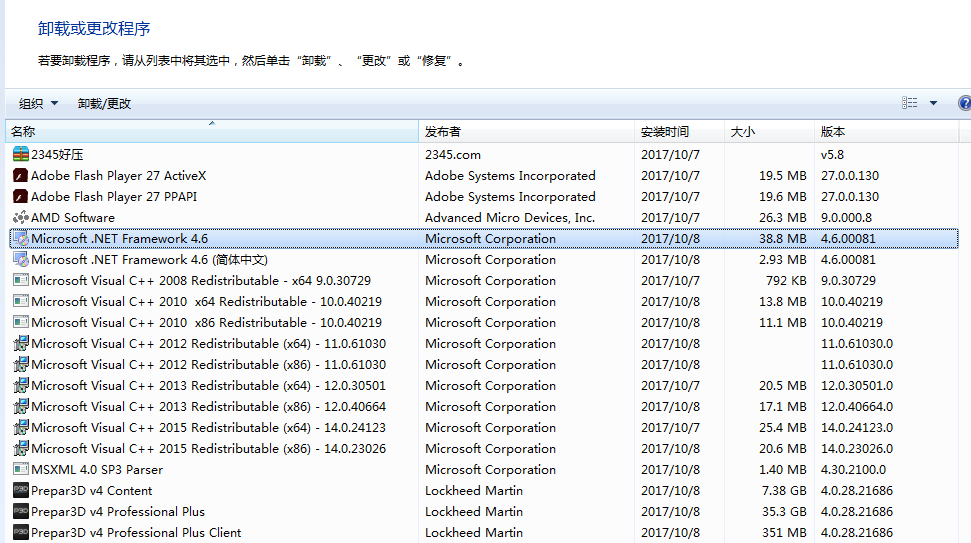This screenshot has height=543, width=971.
Task: Click the Microsoft .NET Framework 4.6 icon
Action: click(x=20, y=238)
